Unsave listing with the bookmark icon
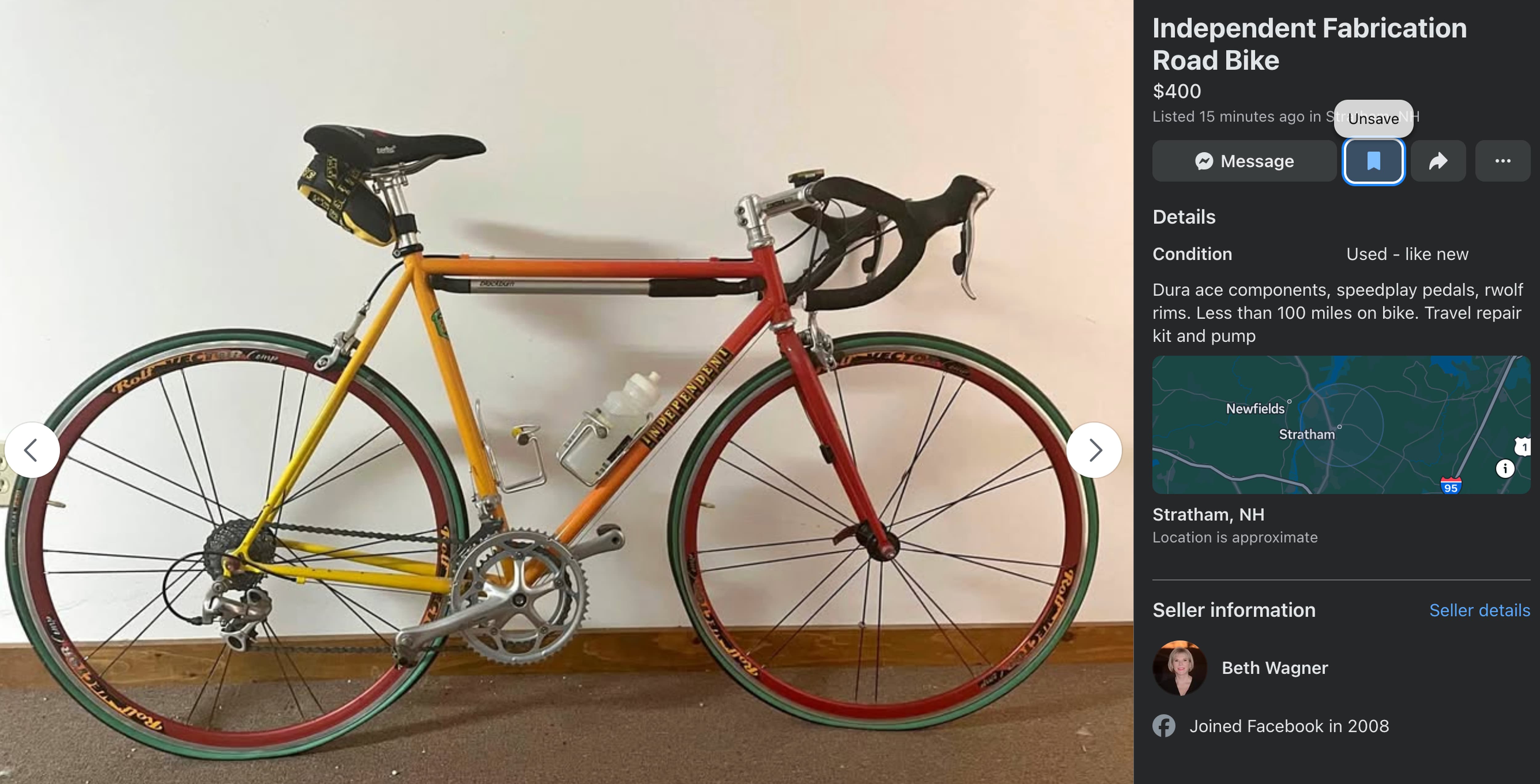The width and height of the screenshot is (1540, 784). point(1373,161)
